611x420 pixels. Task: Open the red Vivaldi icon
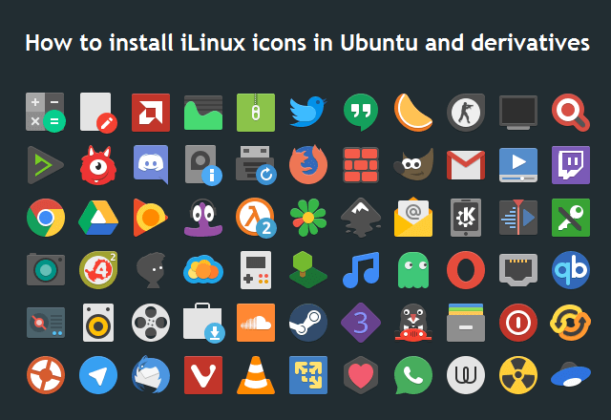click(203, 375)
